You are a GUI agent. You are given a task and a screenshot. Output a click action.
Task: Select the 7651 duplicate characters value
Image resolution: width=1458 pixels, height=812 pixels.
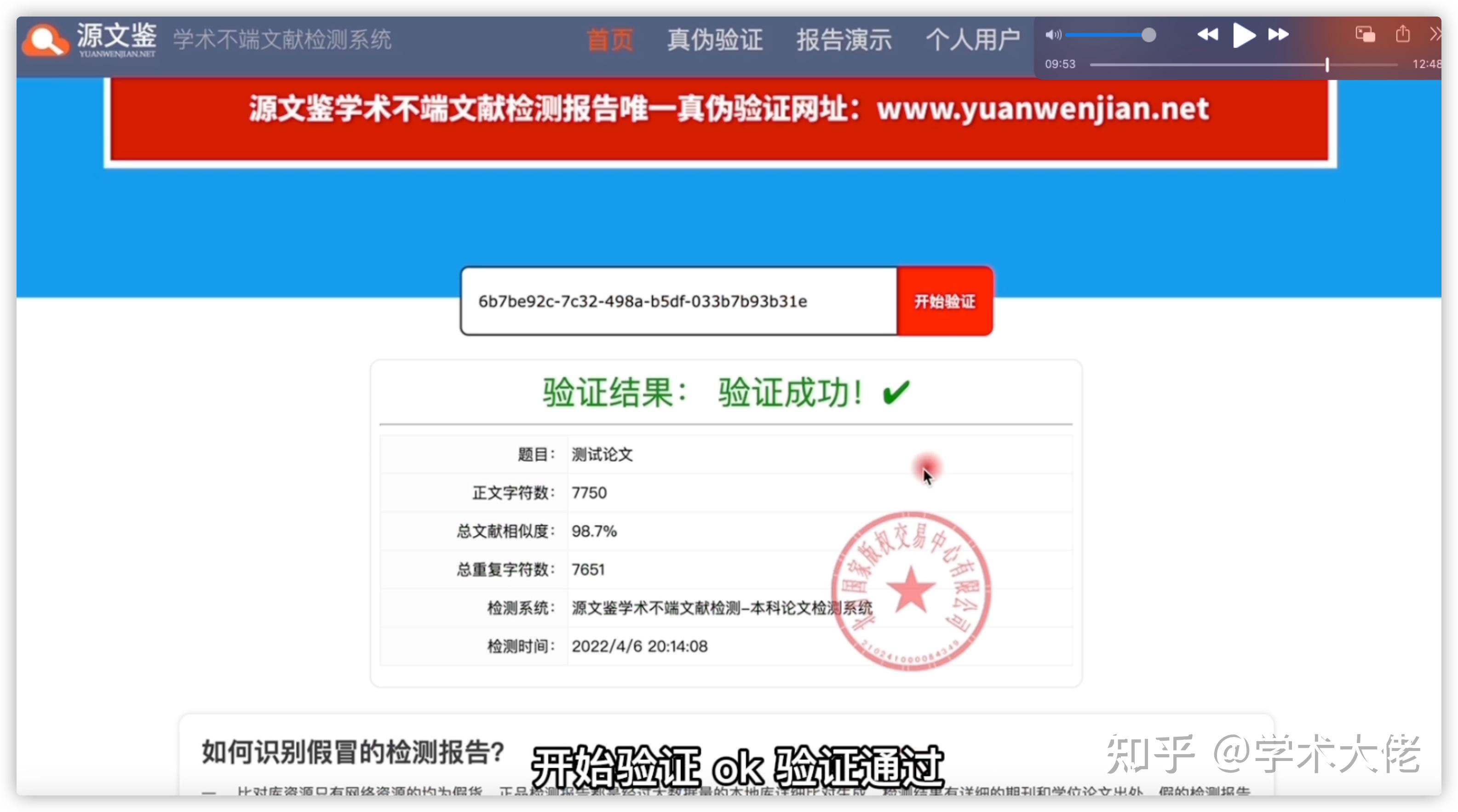(x=588, y=569)
